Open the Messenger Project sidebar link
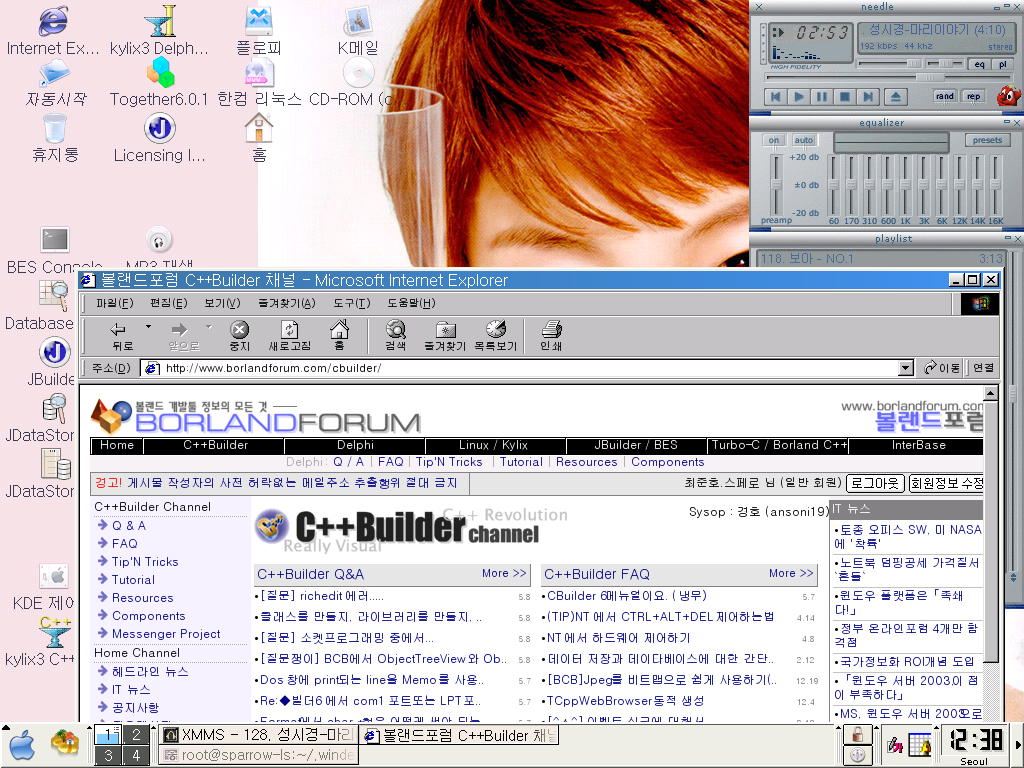This screenshot has height=768, width=1024. pyautogui.click(x=166, y=633)
